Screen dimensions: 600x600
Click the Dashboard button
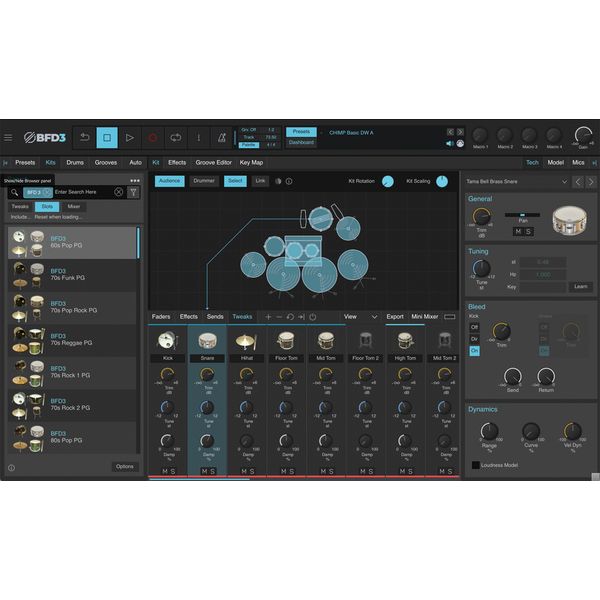coord(301,142)
